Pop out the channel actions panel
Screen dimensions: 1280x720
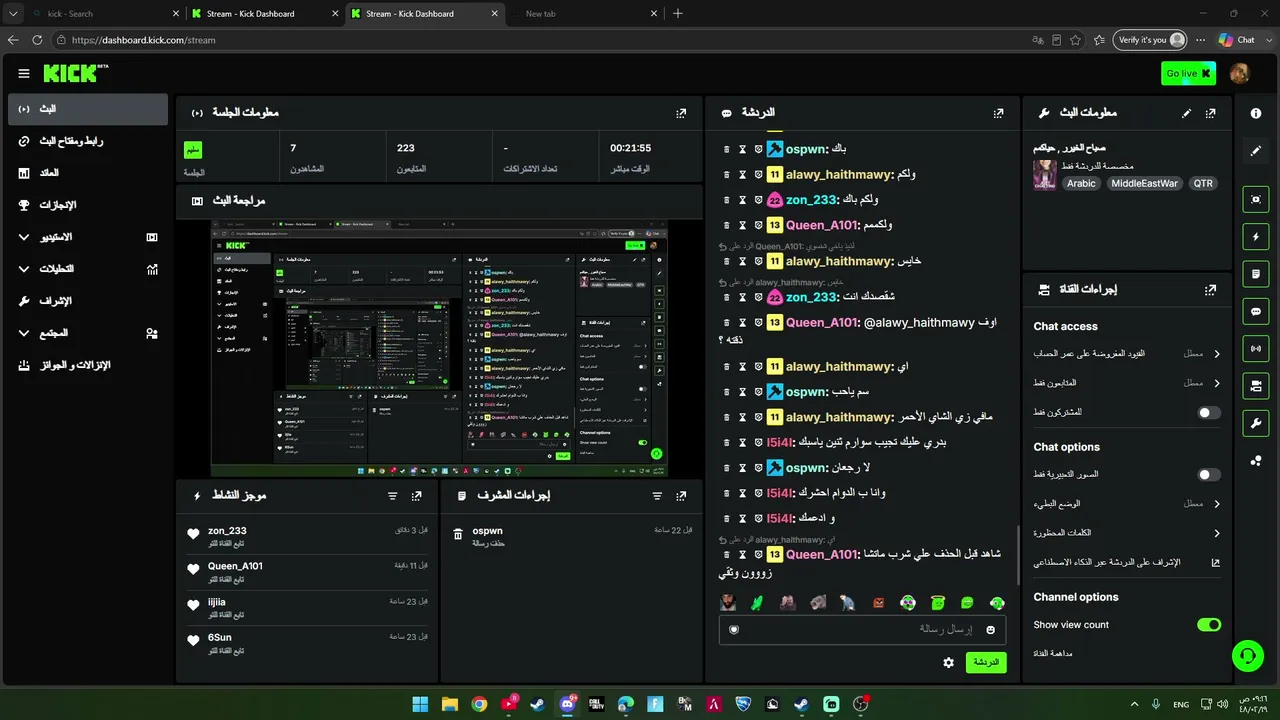(x=1211, y=289)
